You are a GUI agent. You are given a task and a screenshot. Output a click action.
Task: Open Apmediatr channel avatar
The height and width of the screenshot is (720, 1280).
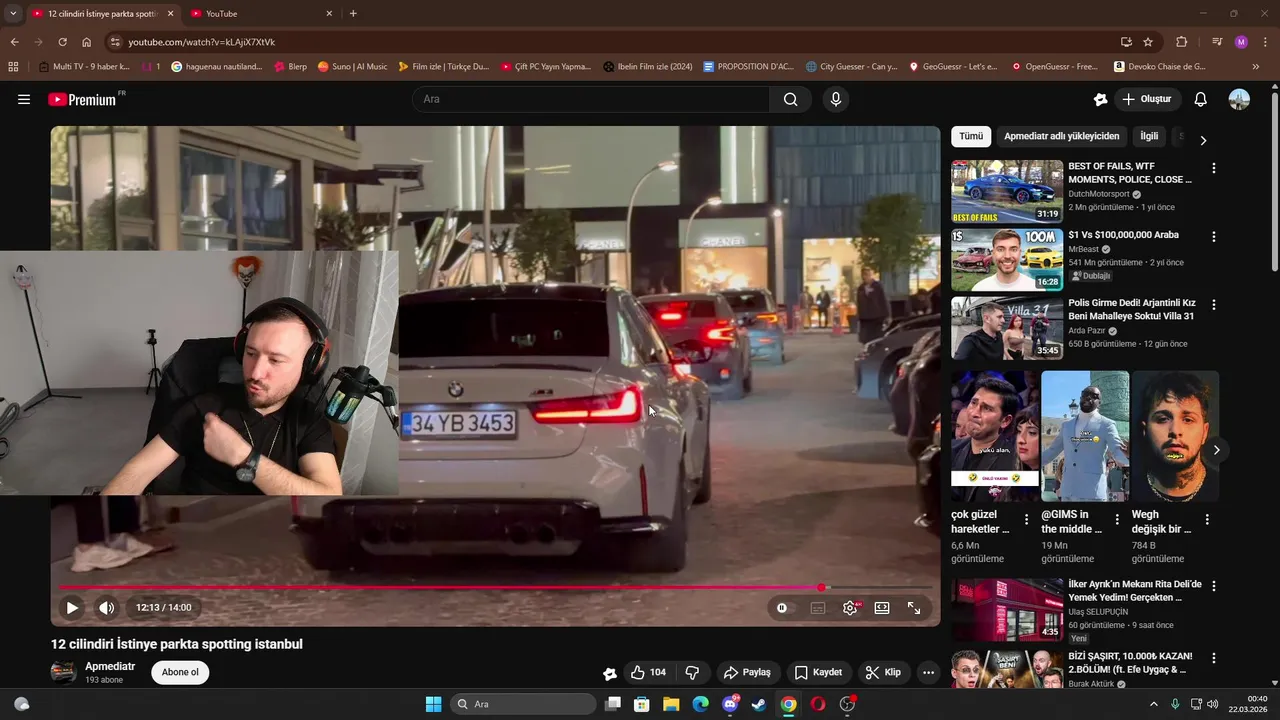(63, 672)
